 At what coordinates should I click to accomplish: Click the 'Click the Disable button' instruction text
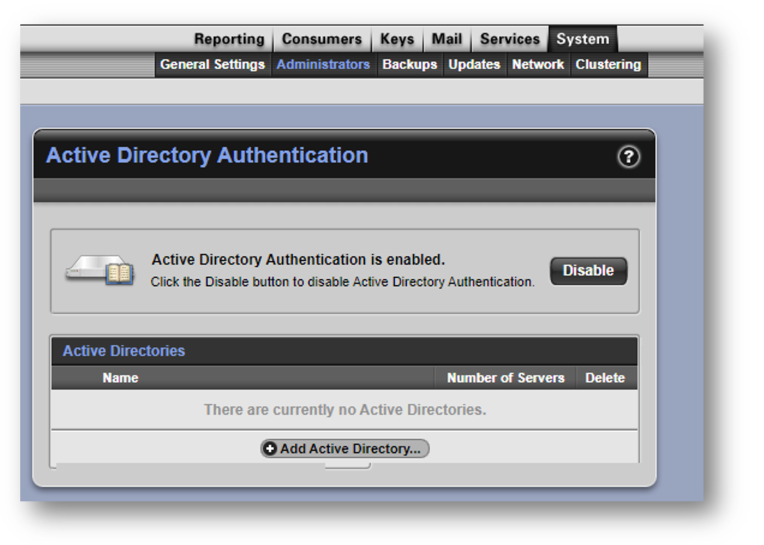pos(343,282)
